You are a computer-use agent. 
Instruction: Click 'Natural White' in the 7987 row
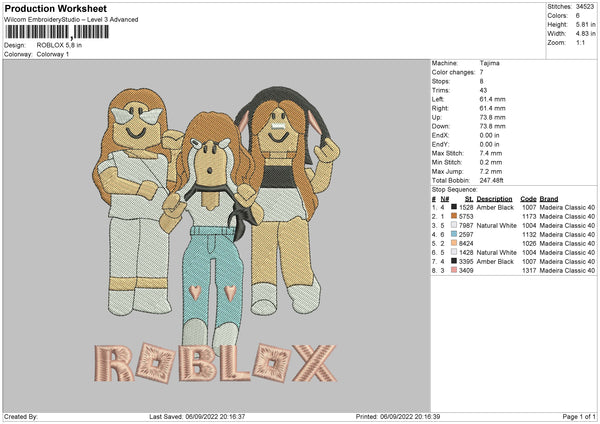tap(496, 225)
